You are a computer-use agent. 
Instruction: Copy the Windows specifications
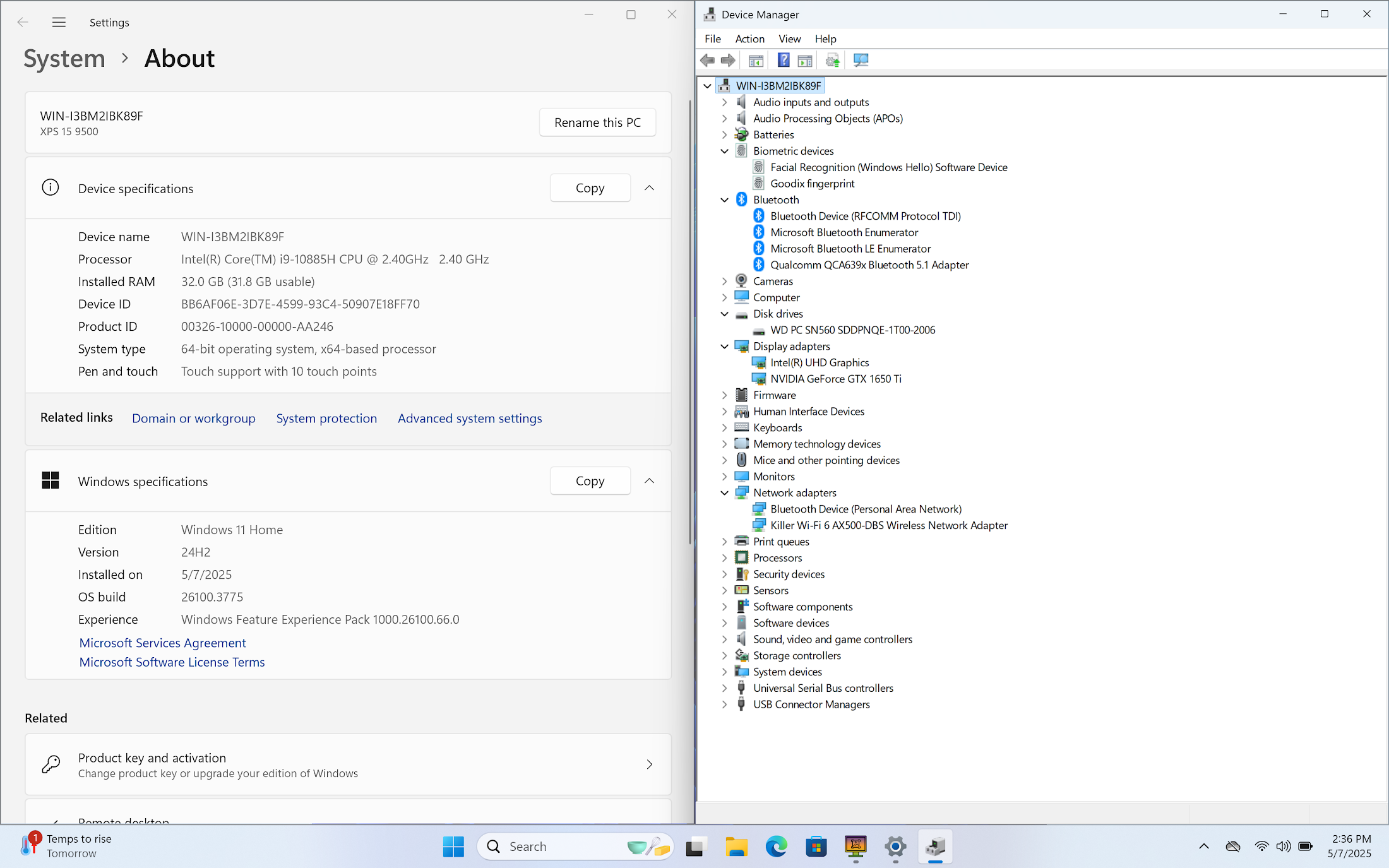pos(590,481)
